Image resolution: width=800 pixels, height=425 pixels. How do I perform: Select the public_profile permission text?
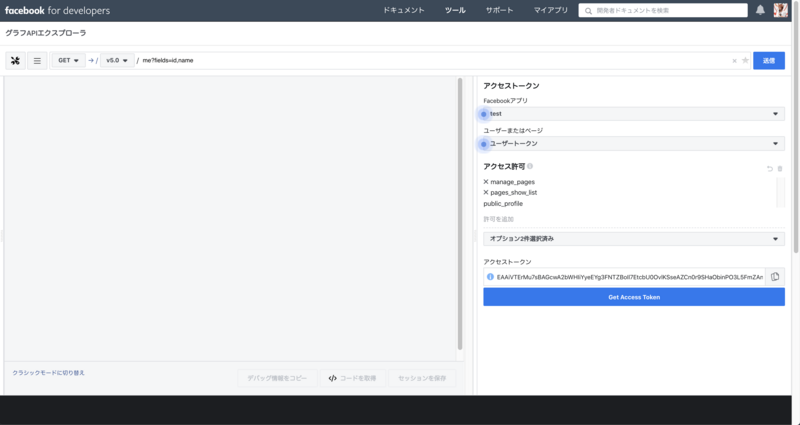[x=503, y=204]
